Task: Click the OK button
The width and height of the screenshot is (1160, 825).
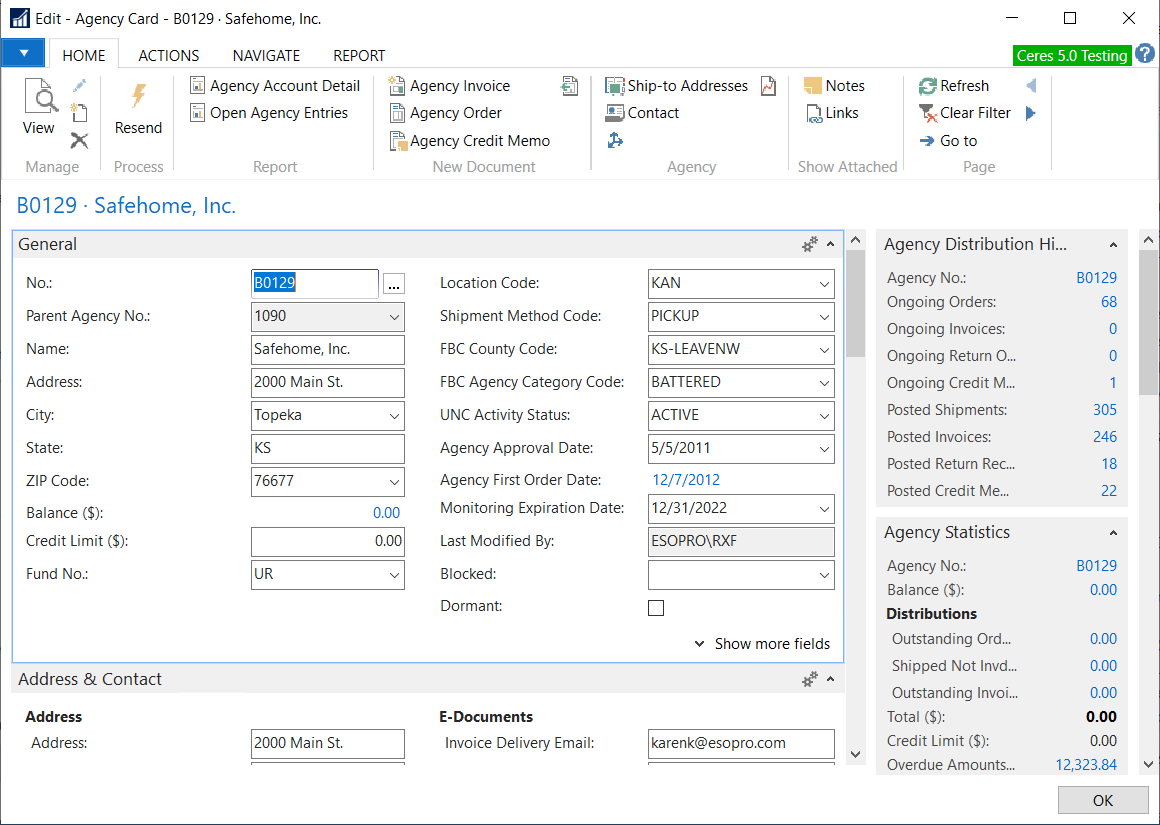Action: pyautogui.click(x=1102, y=800)
